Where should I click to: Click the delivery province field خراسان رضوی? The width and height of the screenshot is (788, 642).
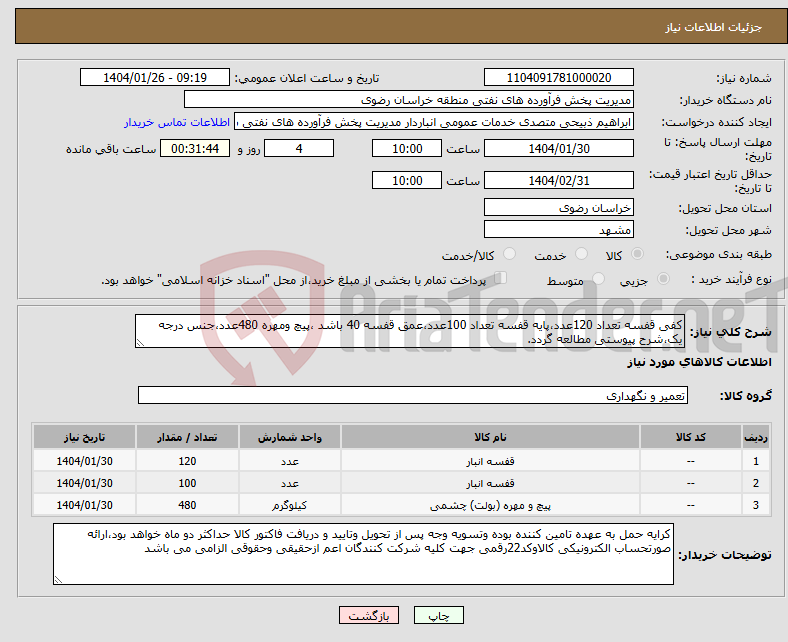click(x=558, y=207)
